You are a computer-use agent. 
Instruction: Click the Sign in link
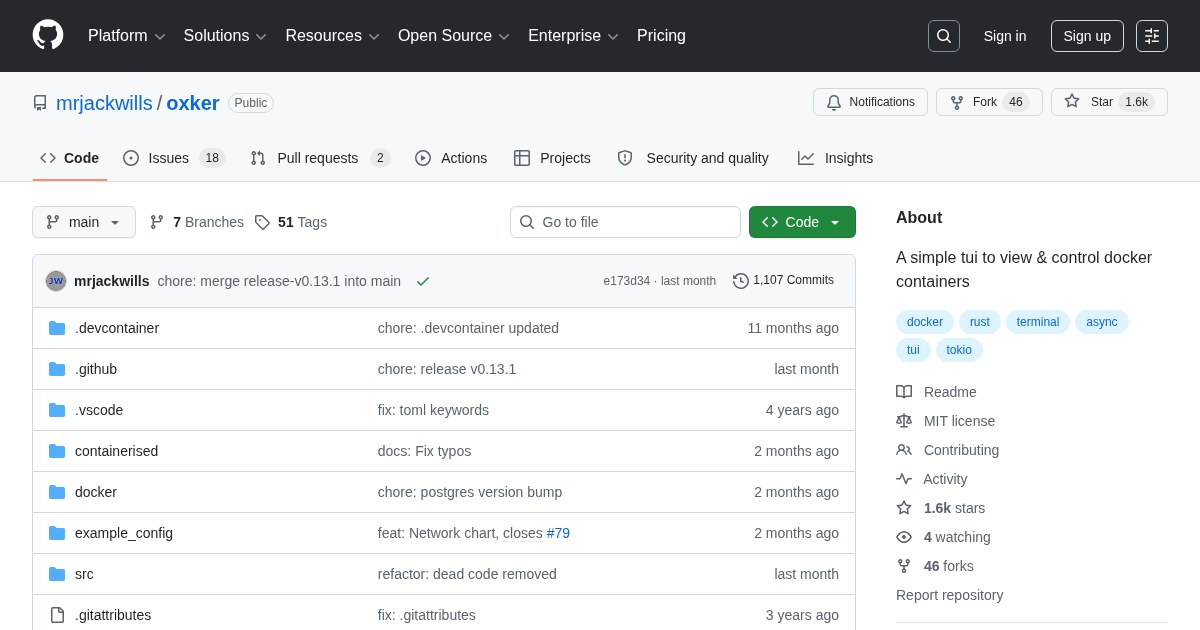(1005, 36)
